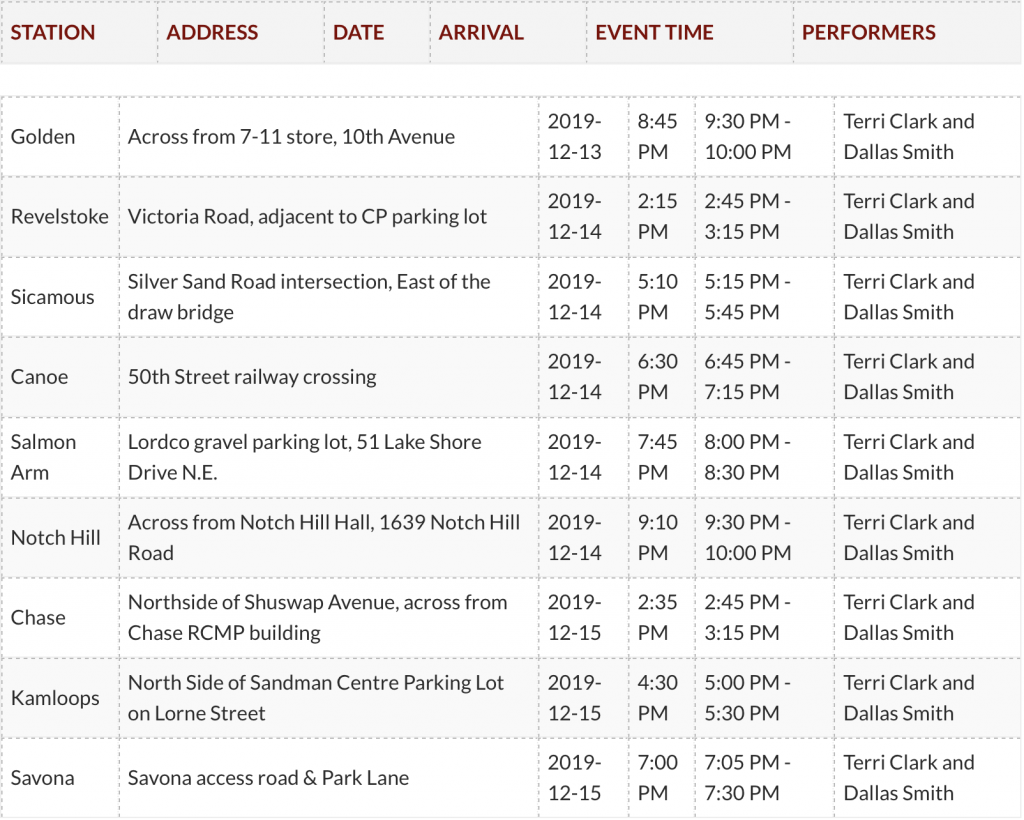This screenshot has width=1024, height=820.
Task: Click the 8:45 PM arrival for Golden
Action: click(658, 136)
